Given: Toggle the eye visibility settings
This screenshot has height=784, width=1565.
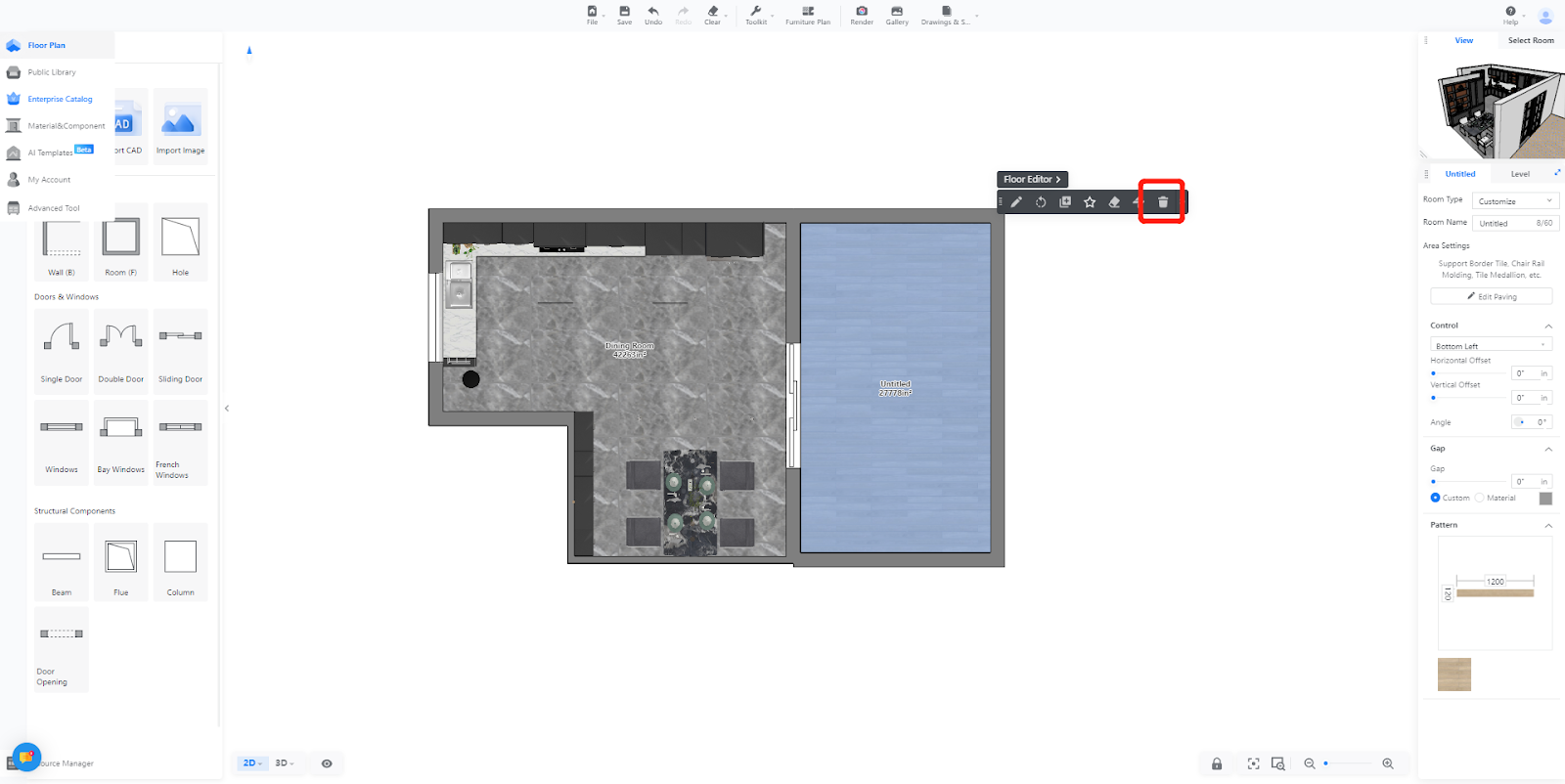Looking at the screenshot, I should (x=327, y=763).
